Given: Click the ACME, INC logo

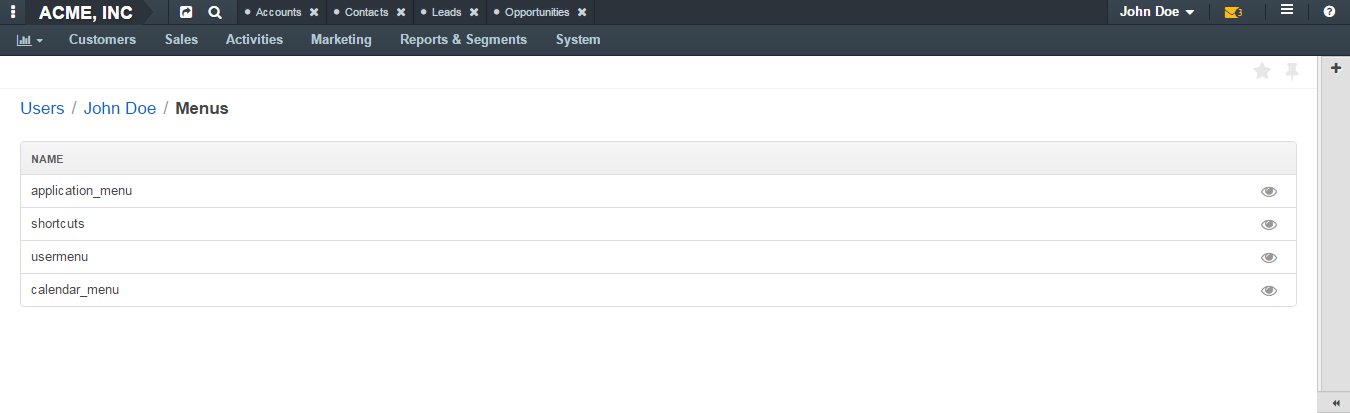Looking at the screenshot, I should [85, 13].
